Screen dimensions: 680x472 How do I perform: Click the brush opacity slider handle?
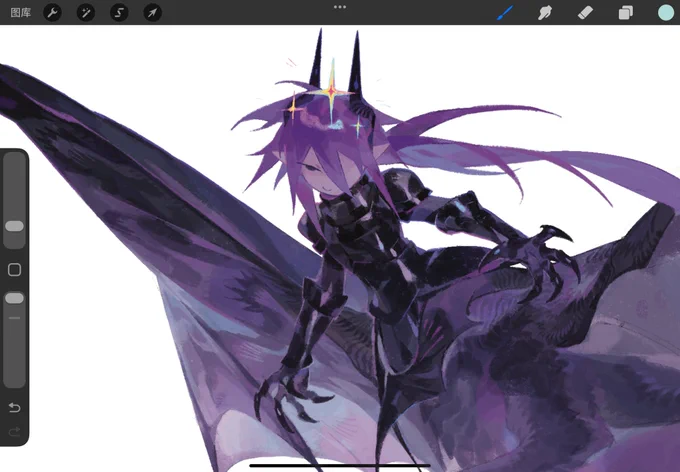click(x=14, y=298)
